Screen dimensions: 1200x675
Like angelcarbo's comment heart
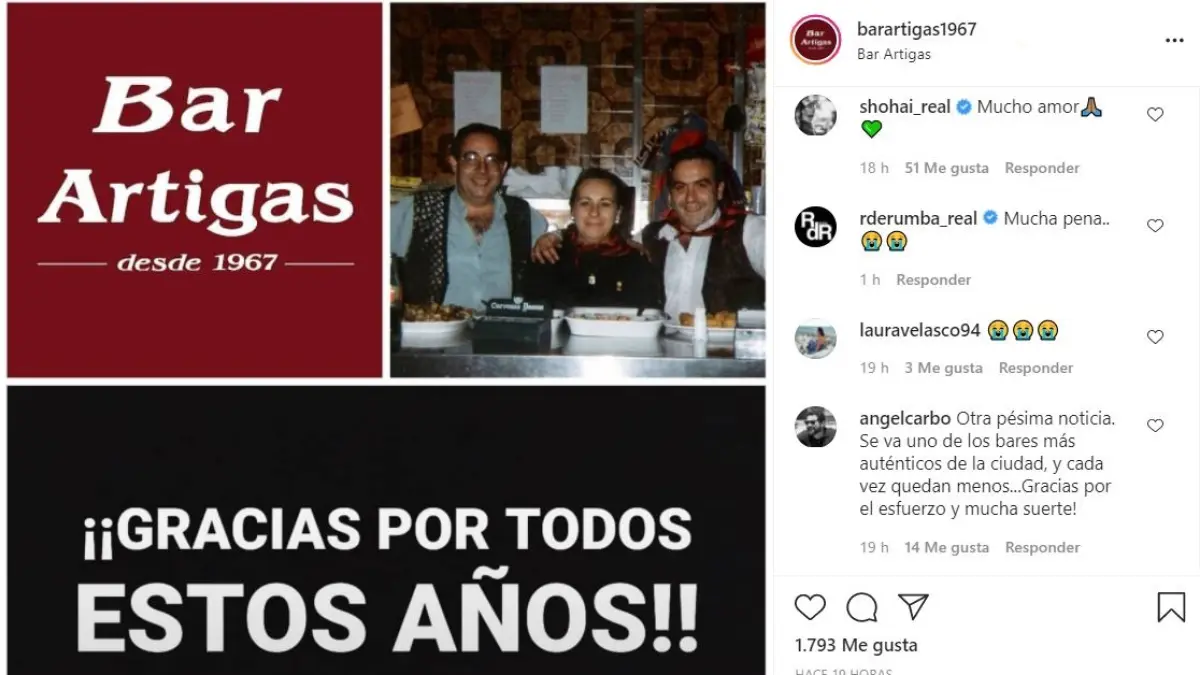point(1155,425)
